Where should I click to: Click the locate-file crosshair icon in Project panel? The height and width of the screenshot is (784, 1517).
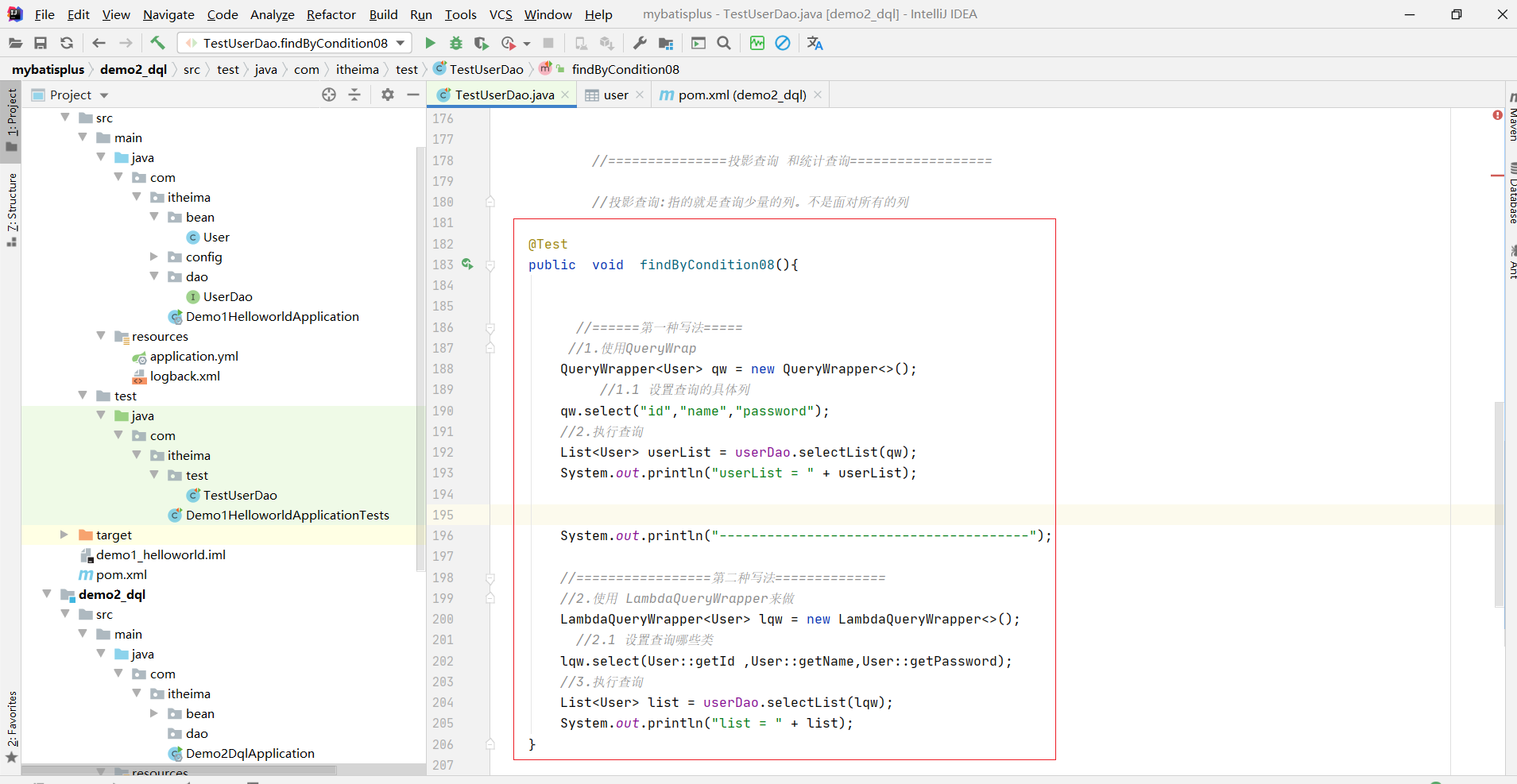(x=329, y=95)
